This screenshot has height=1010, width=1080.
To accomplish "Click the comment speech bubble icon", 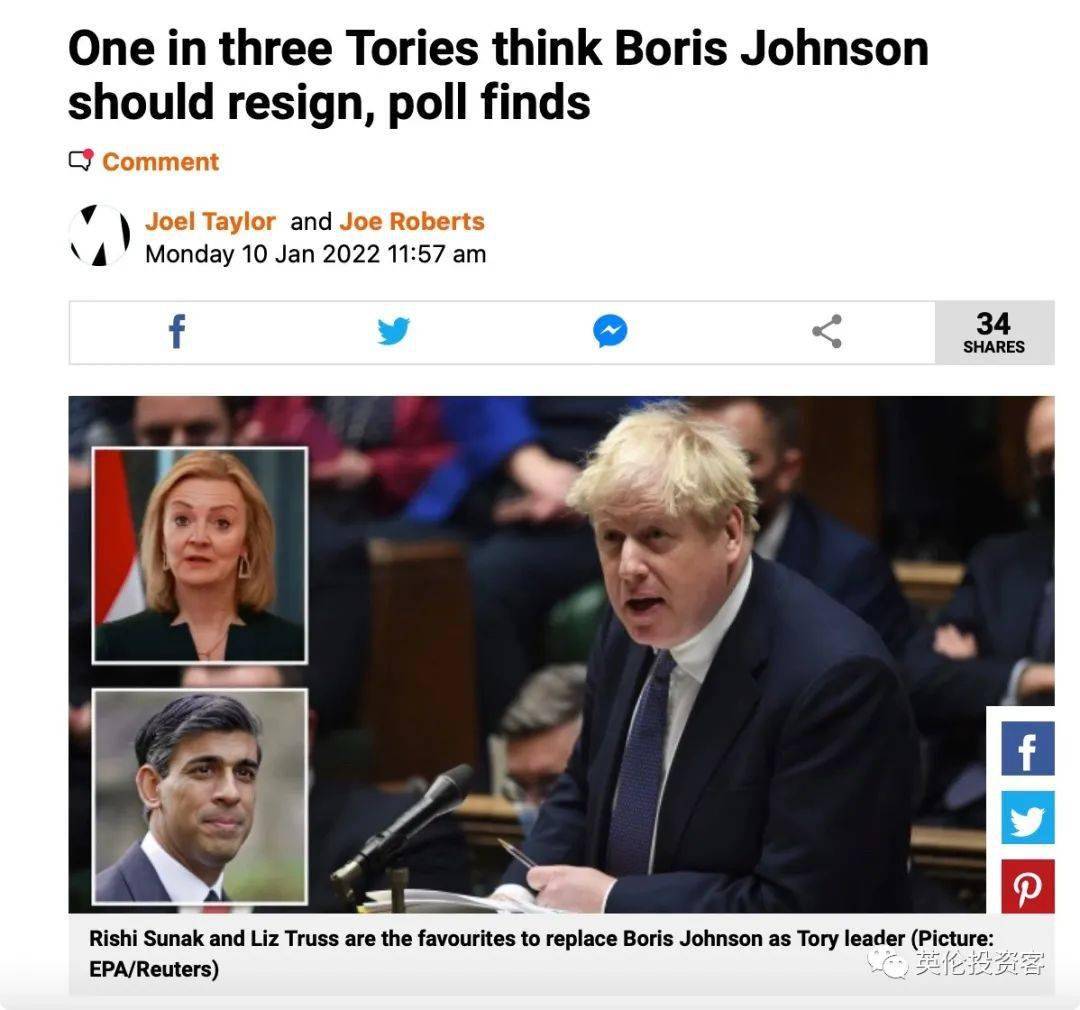I will click(81, 161).
